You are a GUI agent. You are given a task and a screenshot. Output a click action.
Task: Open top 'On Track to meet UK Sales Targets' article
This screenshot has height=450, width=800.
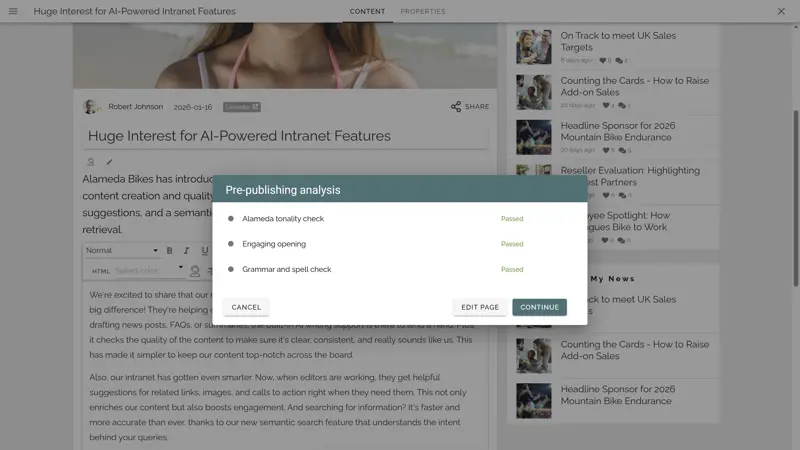click(618, 41)
